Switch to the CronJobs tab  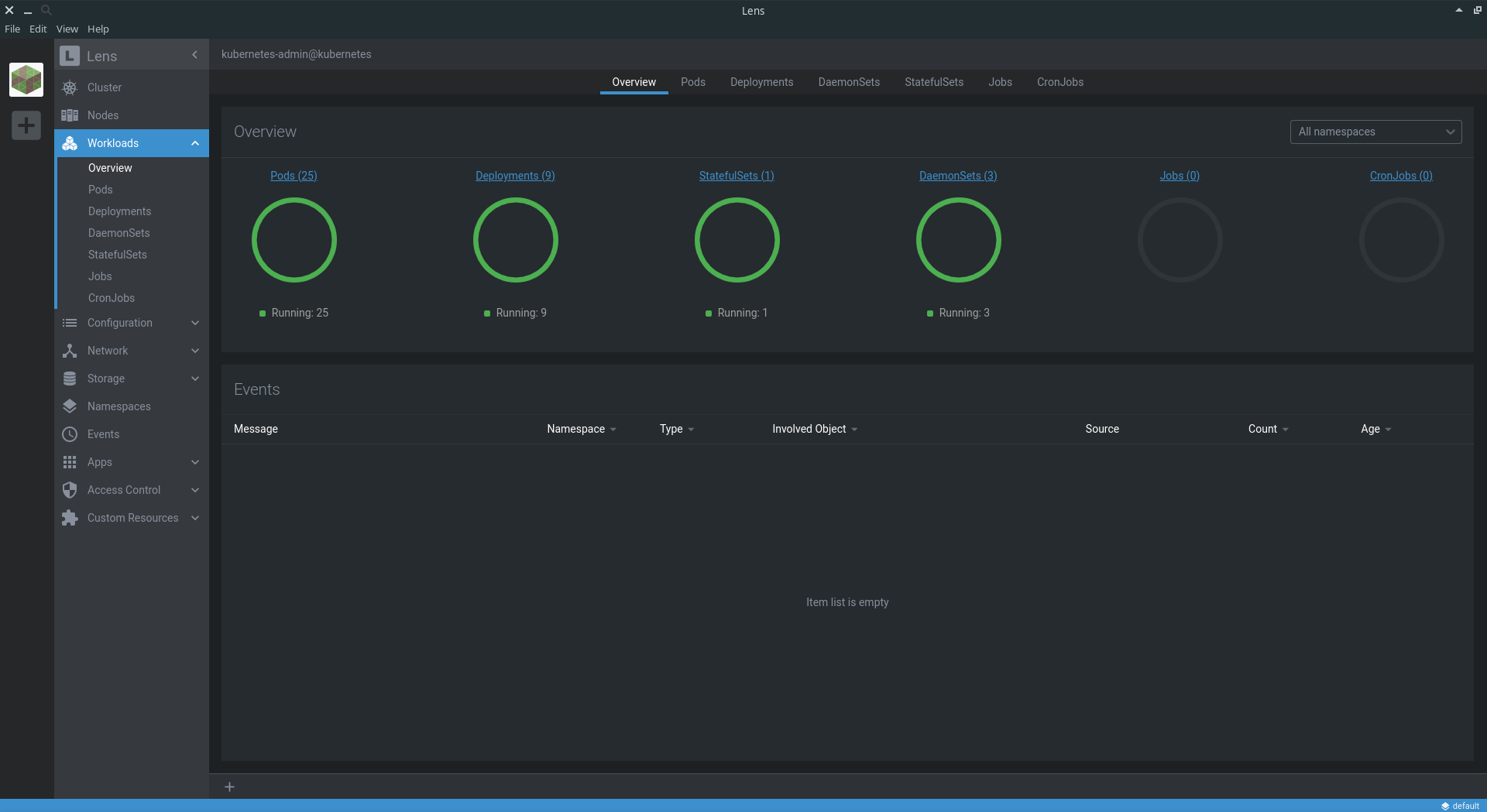point(1060,82)
